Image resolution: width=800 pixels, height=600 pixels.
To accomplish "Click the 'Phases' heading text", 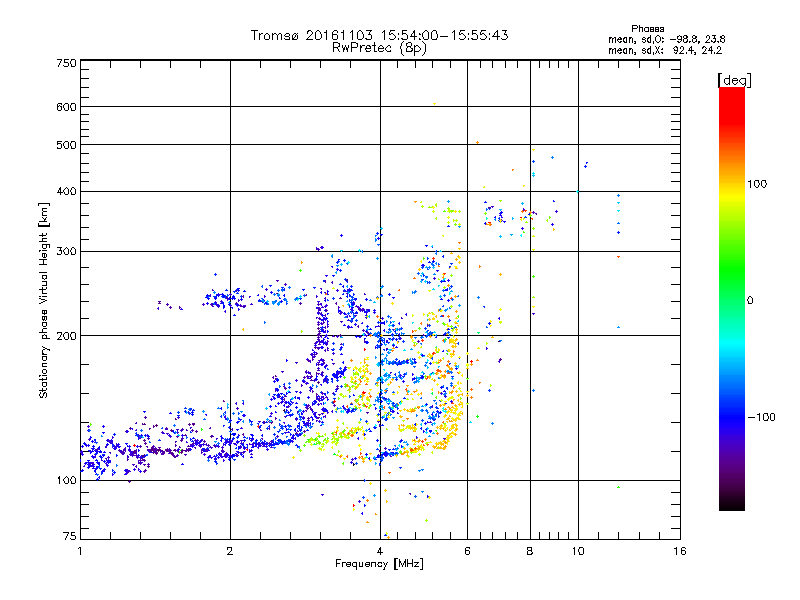I will (x=647, y=29).
